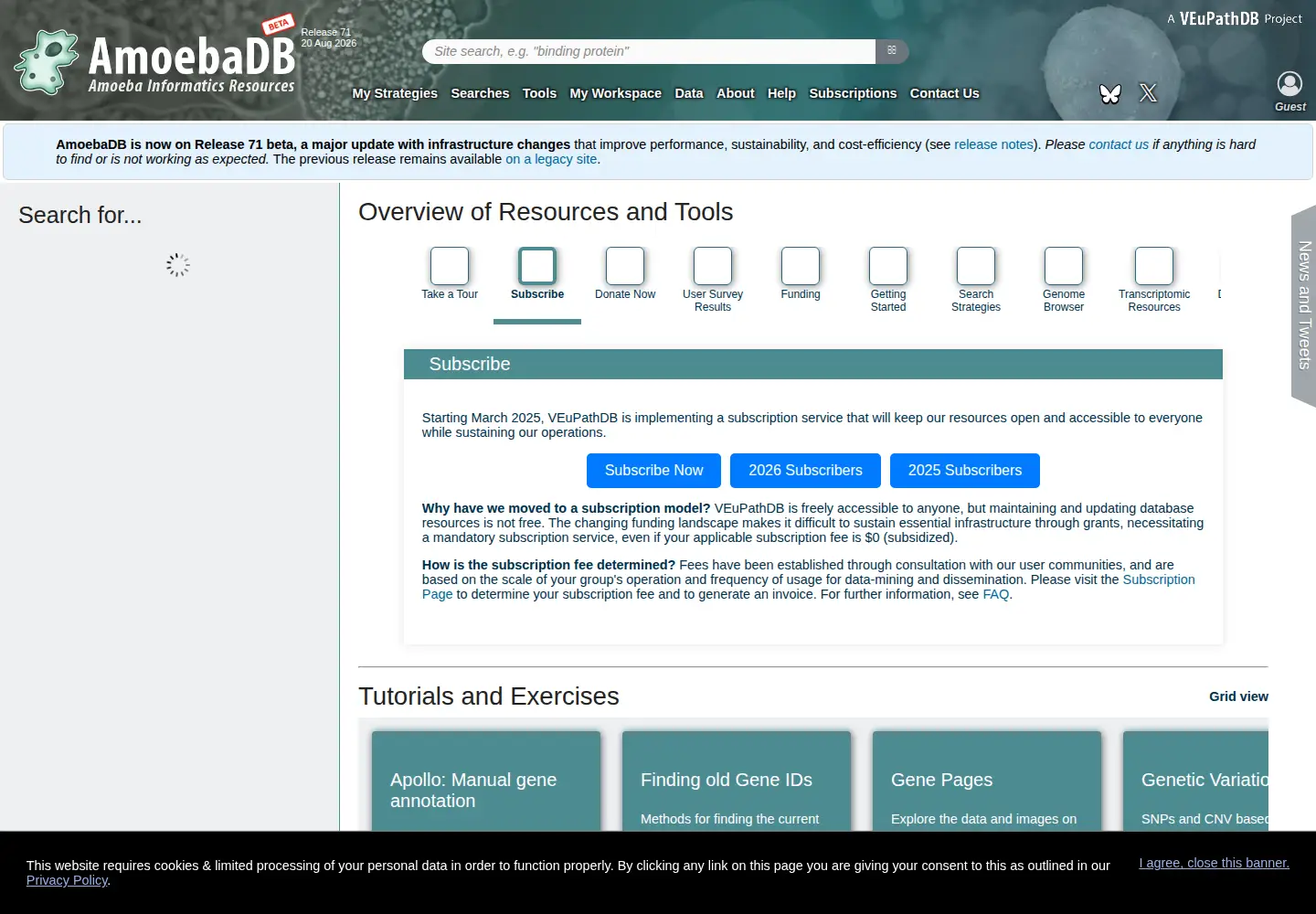Click the Search Strategies icon
1316x914 pixels.
coord(976,266)
